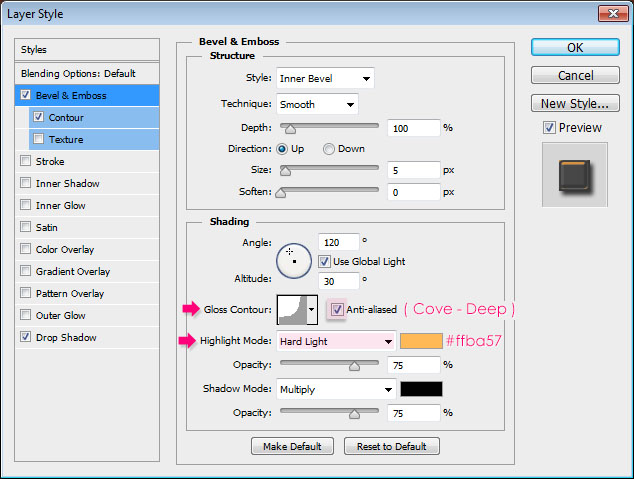Click the black shadow color swatch
Image resolution: width=634 pixels, height=479 pixels.
[x=421, y=389]
